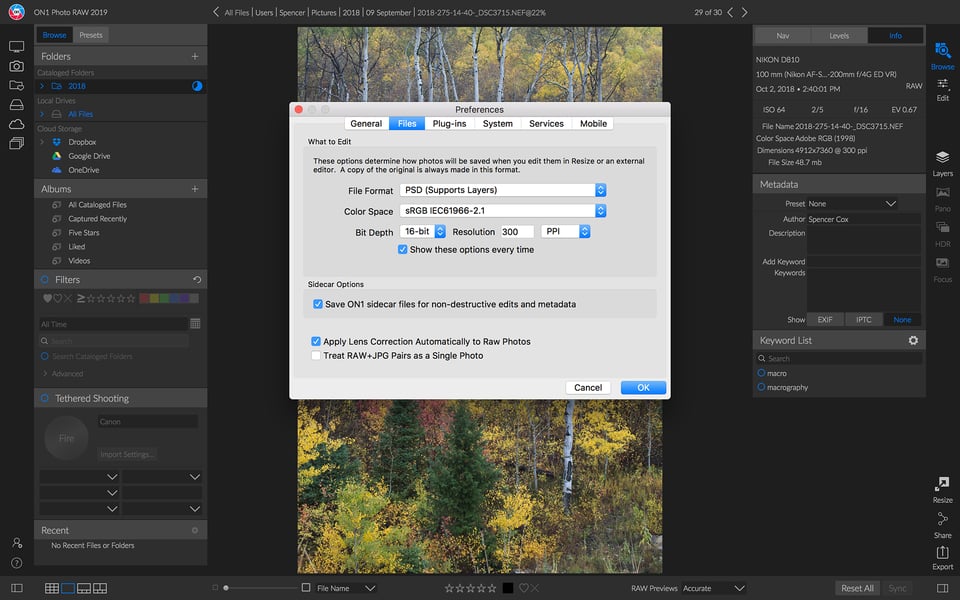Show IPTC metadata button
Viewport: 960px width, 600px height.
(x=863, y=320)
